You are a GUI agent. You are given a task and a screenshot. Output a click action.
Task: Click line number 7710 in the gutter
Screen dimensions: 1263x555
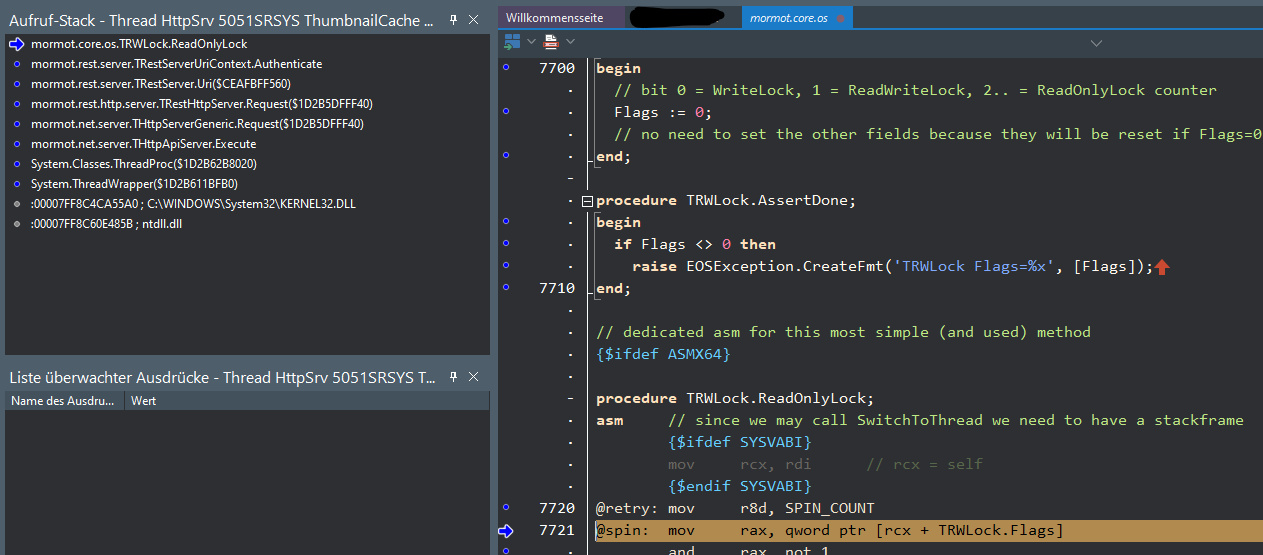click(556, 288)
